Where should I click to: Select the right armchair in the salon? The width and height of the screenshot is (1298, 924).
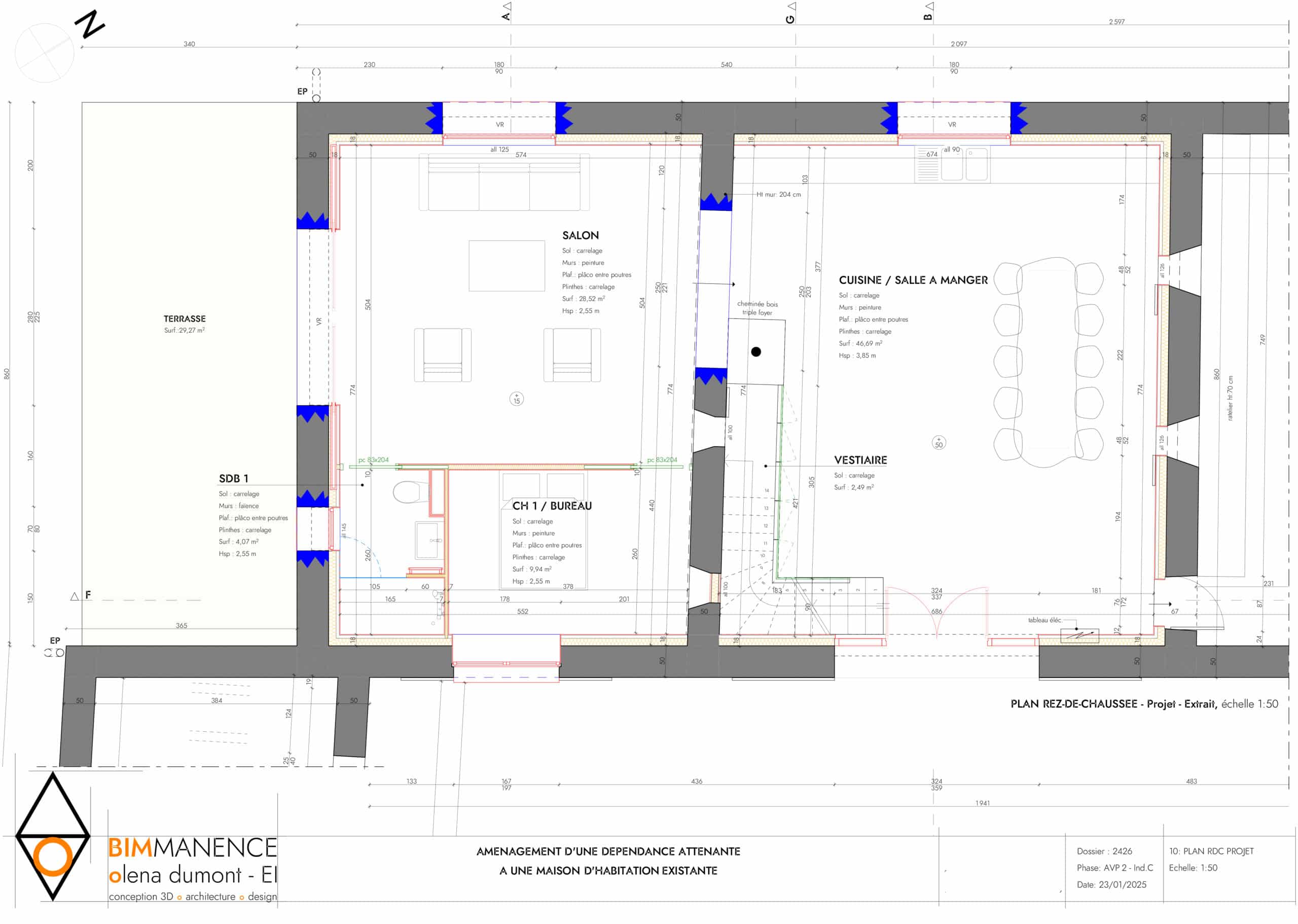pos(572,355)
